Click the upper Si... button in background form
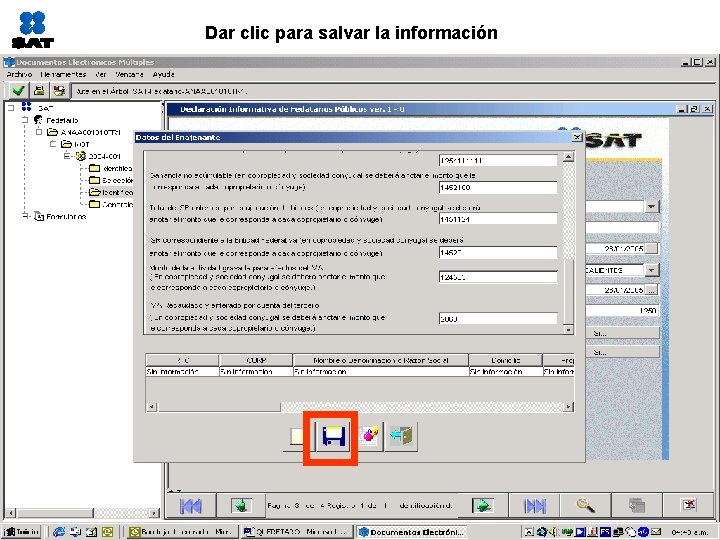 tap(622, 333)
